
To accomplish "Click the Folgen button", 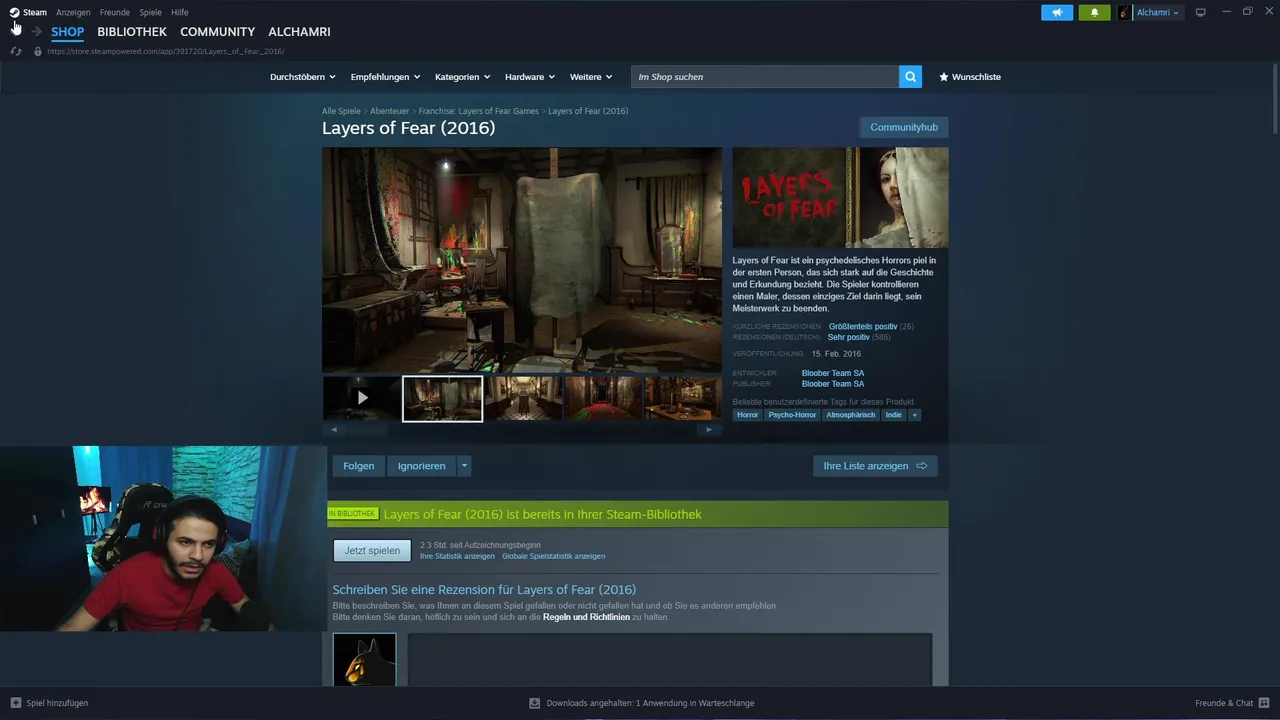I will pyautogui.click(x=359, y=466).
